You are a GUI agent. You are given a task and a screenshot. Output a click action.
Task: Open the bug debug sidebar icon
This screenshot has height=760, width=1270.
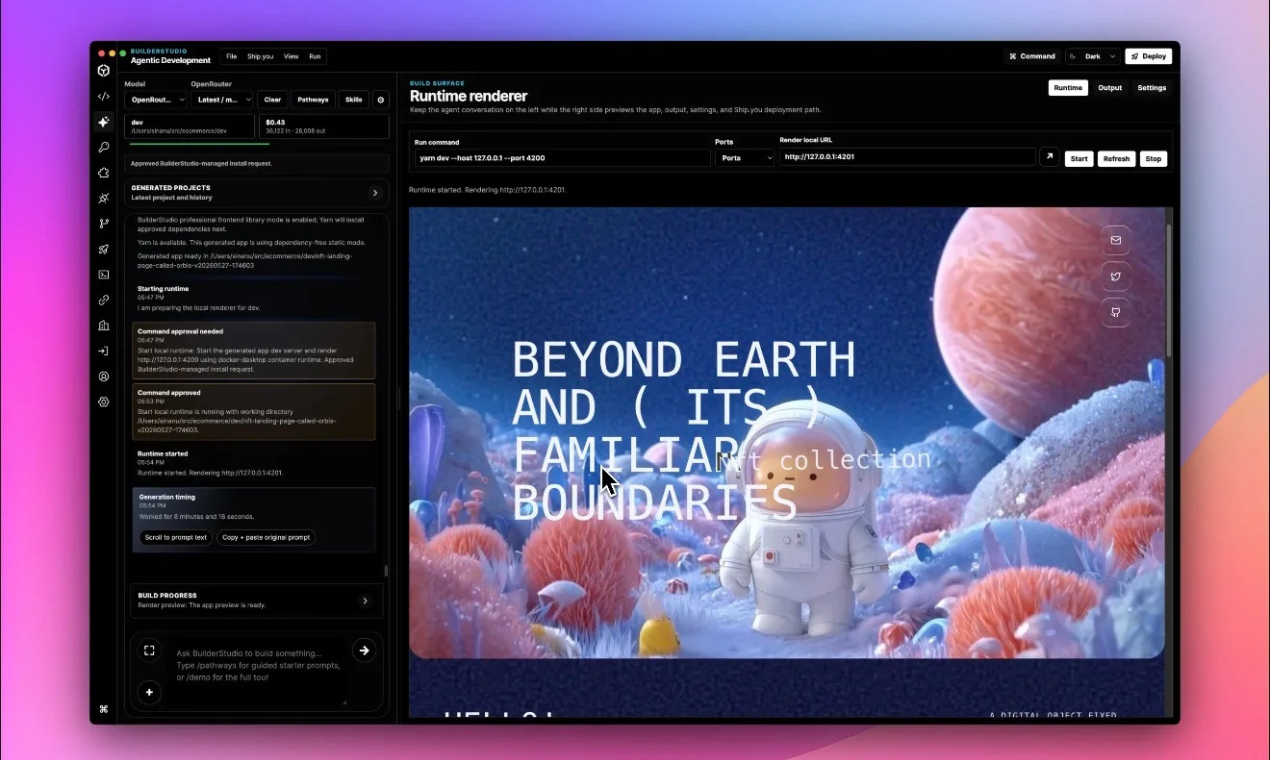click(x=103, y=198)
